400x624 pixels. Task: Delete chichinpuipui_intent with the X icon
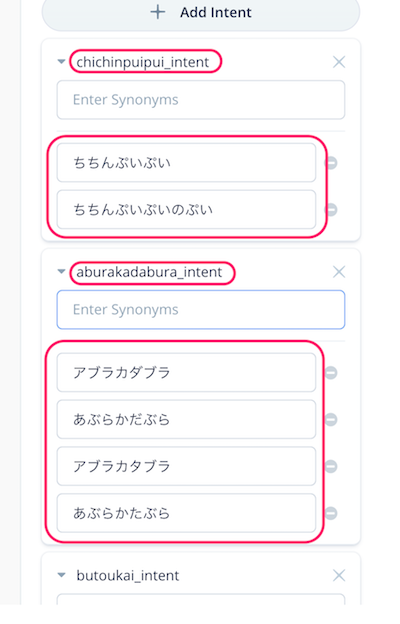(x=339, y=62)
